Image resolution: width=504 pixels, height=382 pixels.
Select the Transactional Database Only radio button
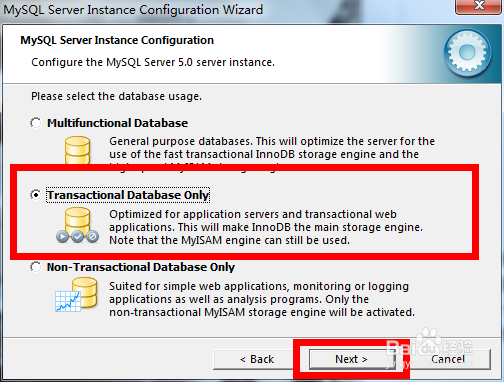coord(36,195)
